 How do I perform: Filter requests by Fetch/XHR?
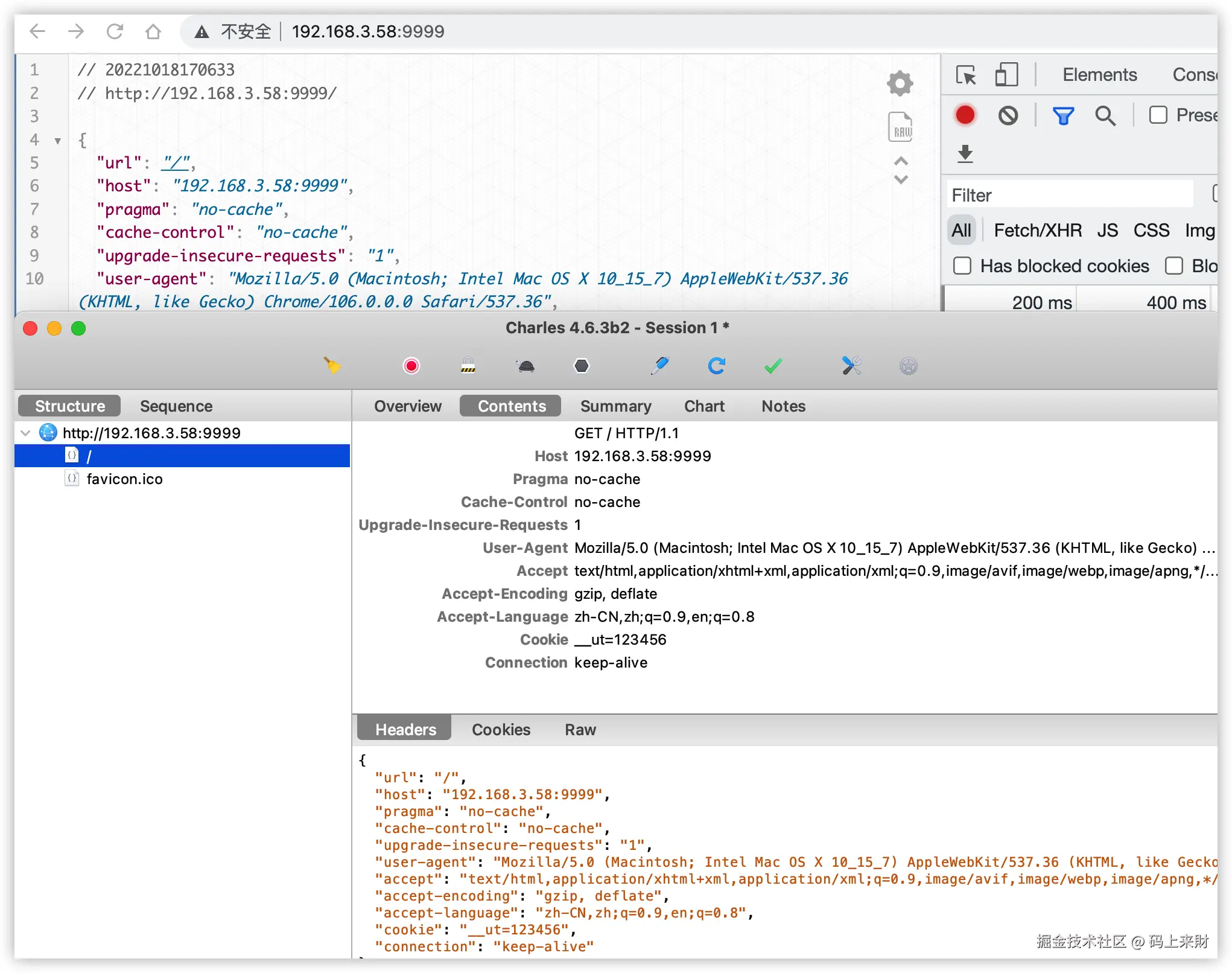1037,230
